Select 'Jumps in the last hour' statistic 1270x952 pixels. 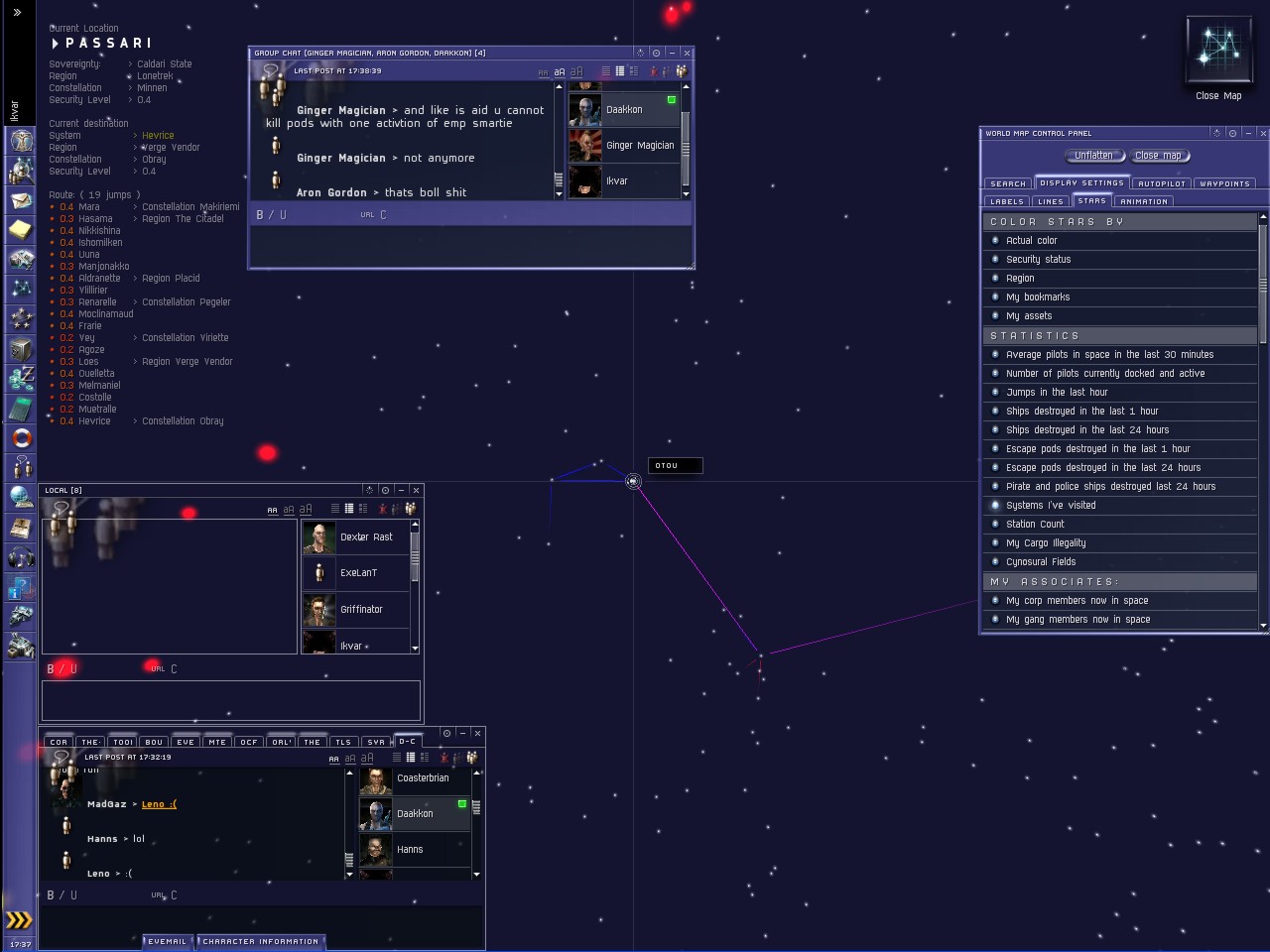(x=1120, y=393)
